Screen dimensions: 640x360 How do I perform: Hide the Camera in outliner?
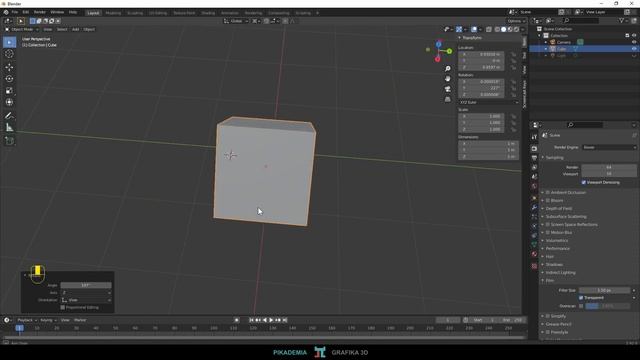634,42
